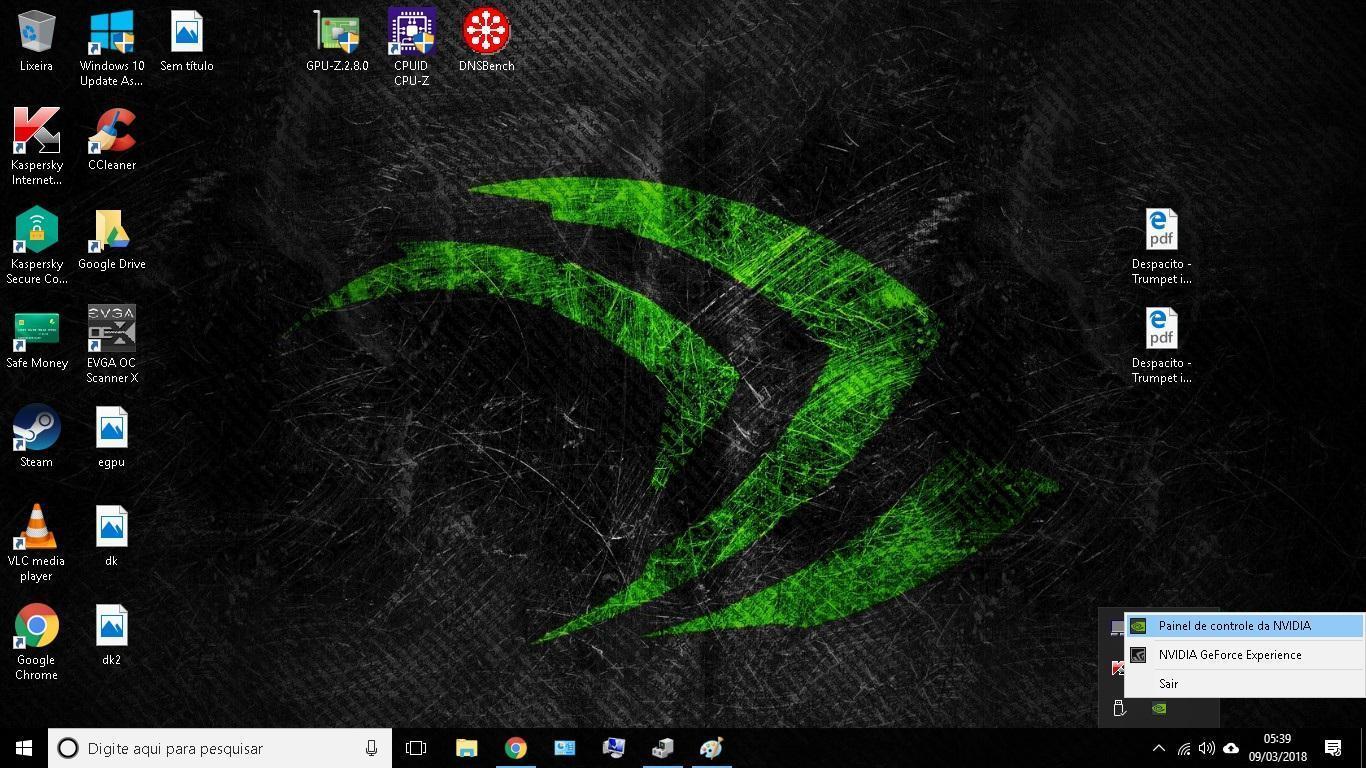Open the devices taskbar icon

[663, 748]
